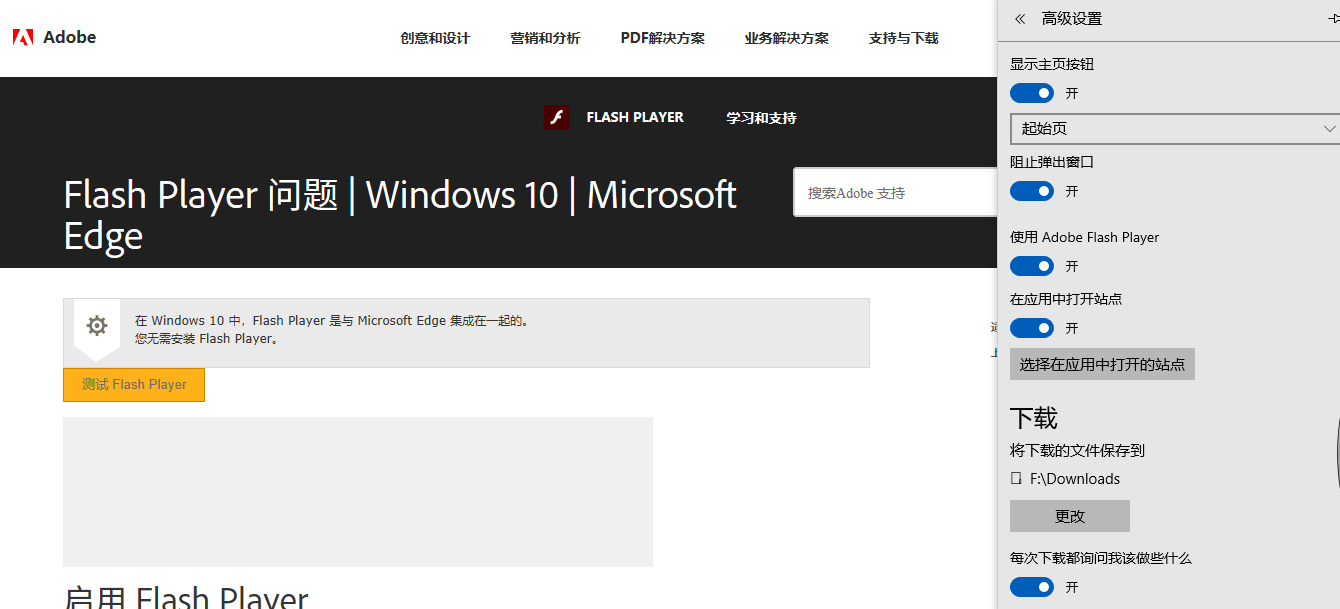Click the red Flash Player product icon
This screenshot has height=609, width=1340.
(556, 117)
